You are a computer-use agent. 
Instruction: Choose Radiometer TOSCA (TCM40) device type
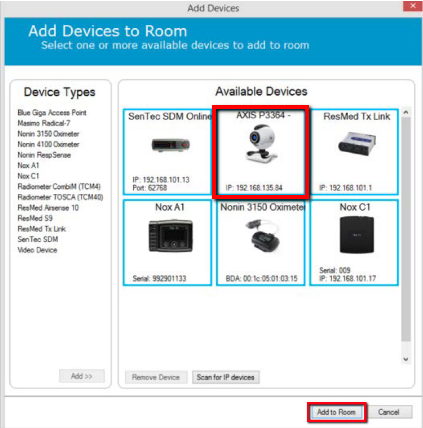click(60, 197)
